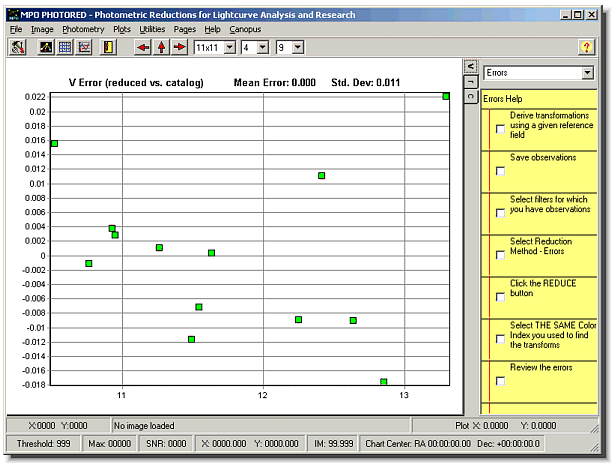Click the red right arrow button

179,47
